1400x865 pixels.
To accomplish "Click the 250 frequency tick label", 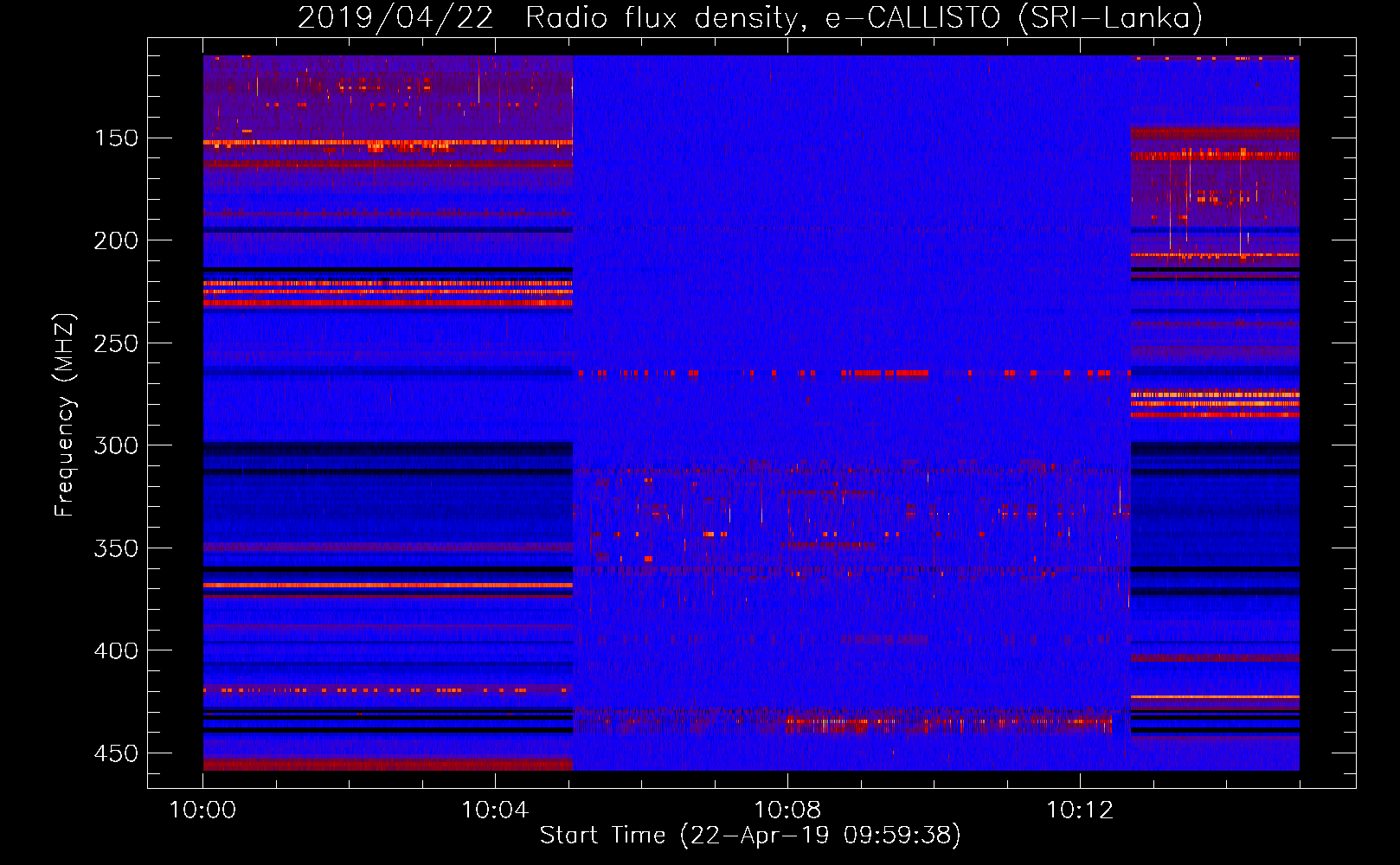I will pos(116,343).
